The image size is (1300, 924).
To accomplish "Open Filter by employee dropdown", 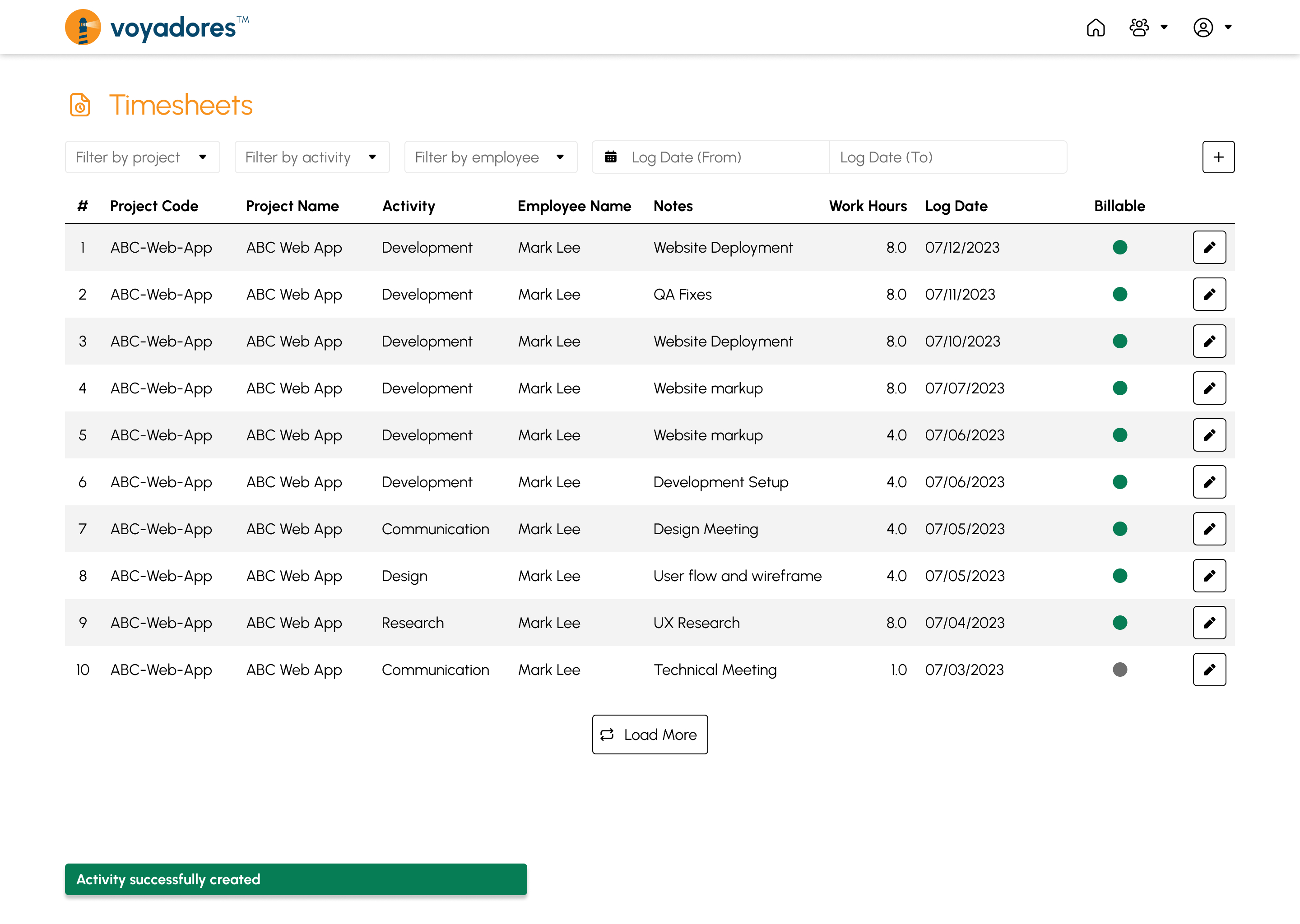I will (491, 157).
